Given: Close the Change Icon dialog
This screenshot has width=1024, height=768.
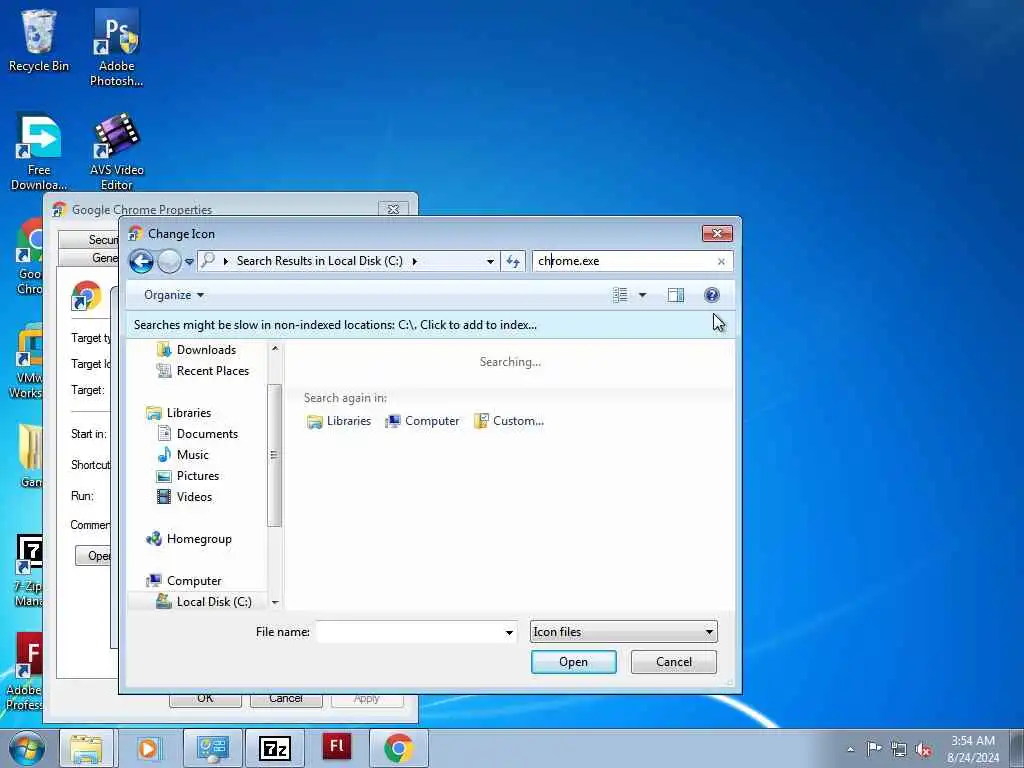Looking at the screenshot, I should (717, 233).
